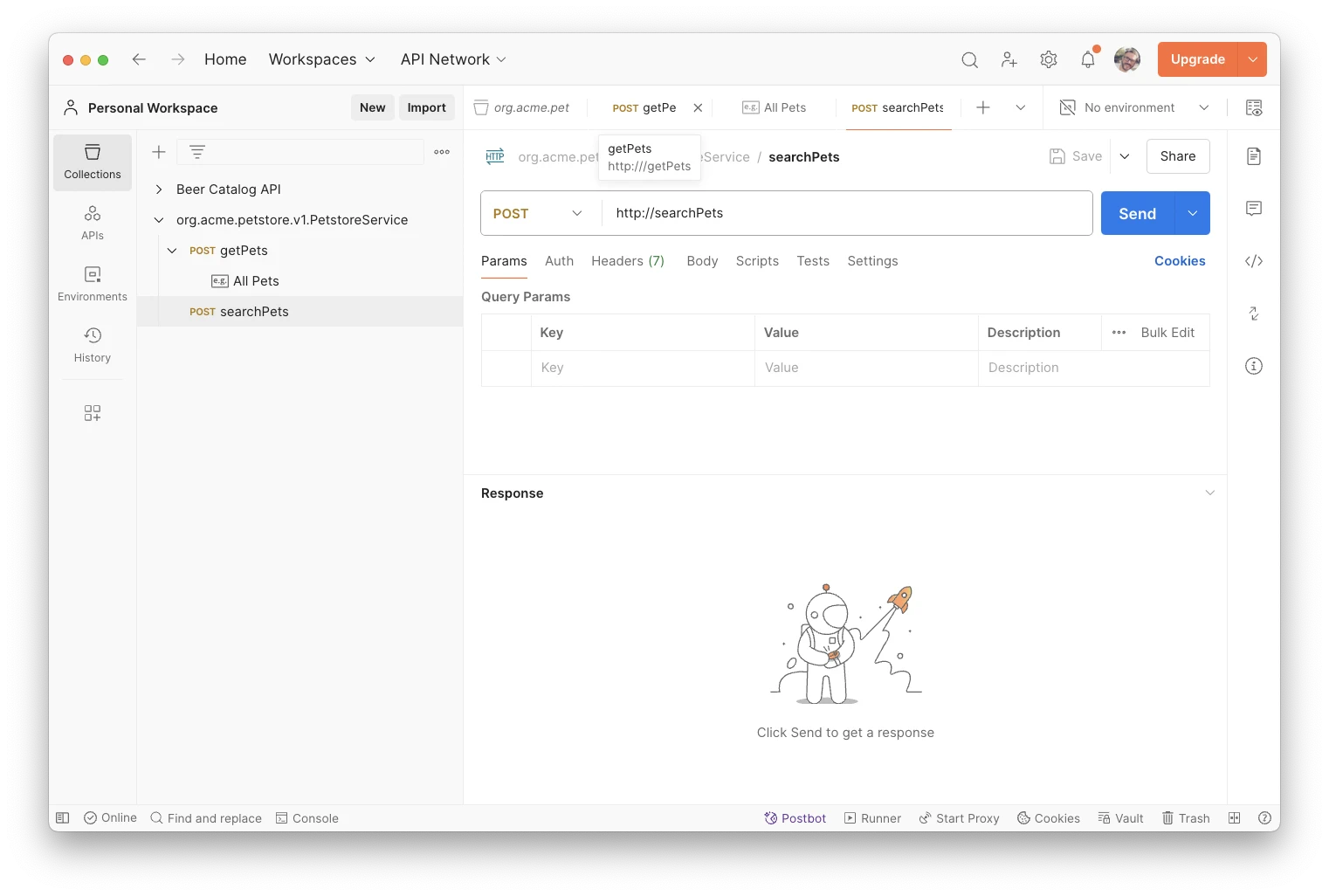Click the code snippet icon

point(1253,261)
